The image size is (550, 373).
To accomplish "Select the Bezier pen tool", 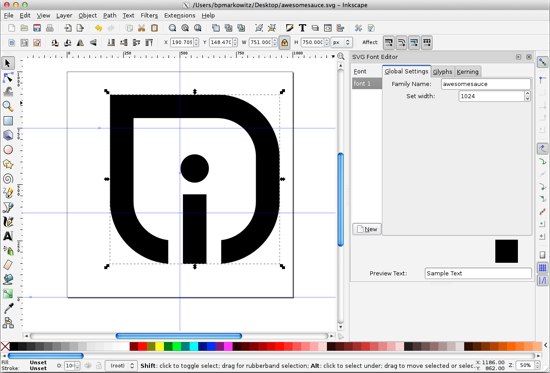I will click(x=8, y=207).
